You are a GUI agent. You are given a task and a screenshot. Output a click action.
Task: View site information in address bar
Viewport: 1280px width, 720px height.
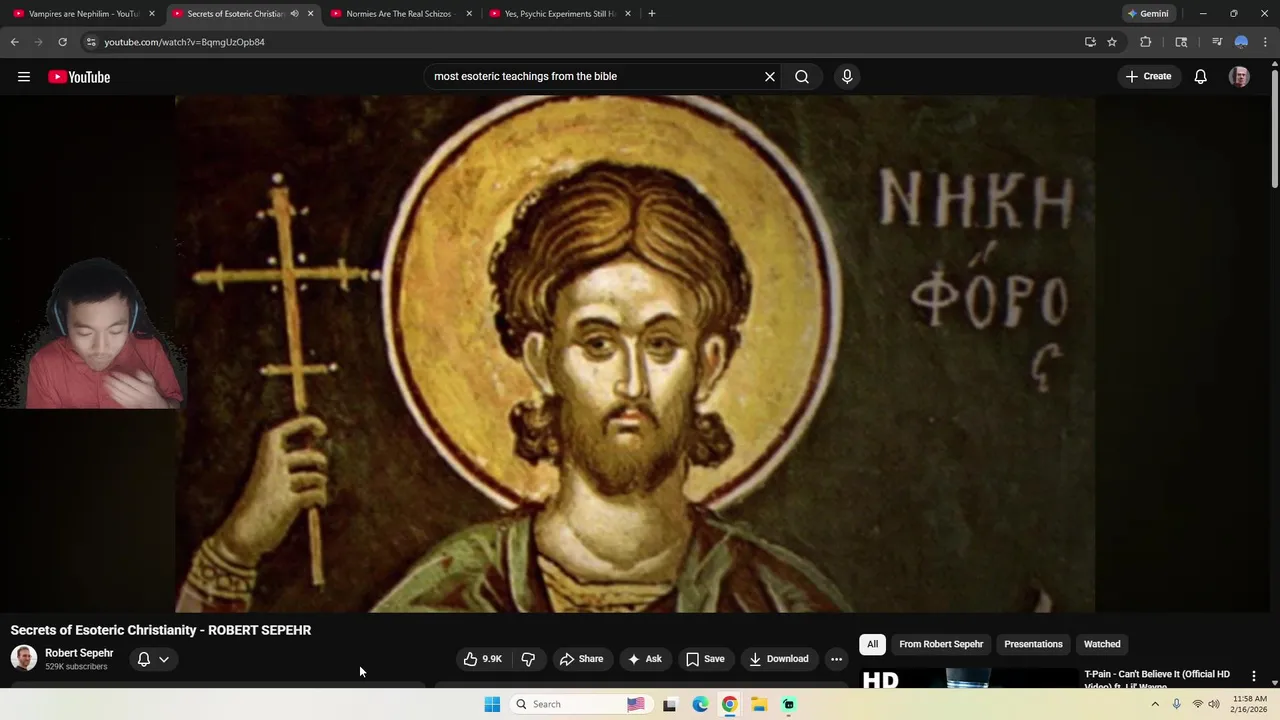click(x=91, y=42)
